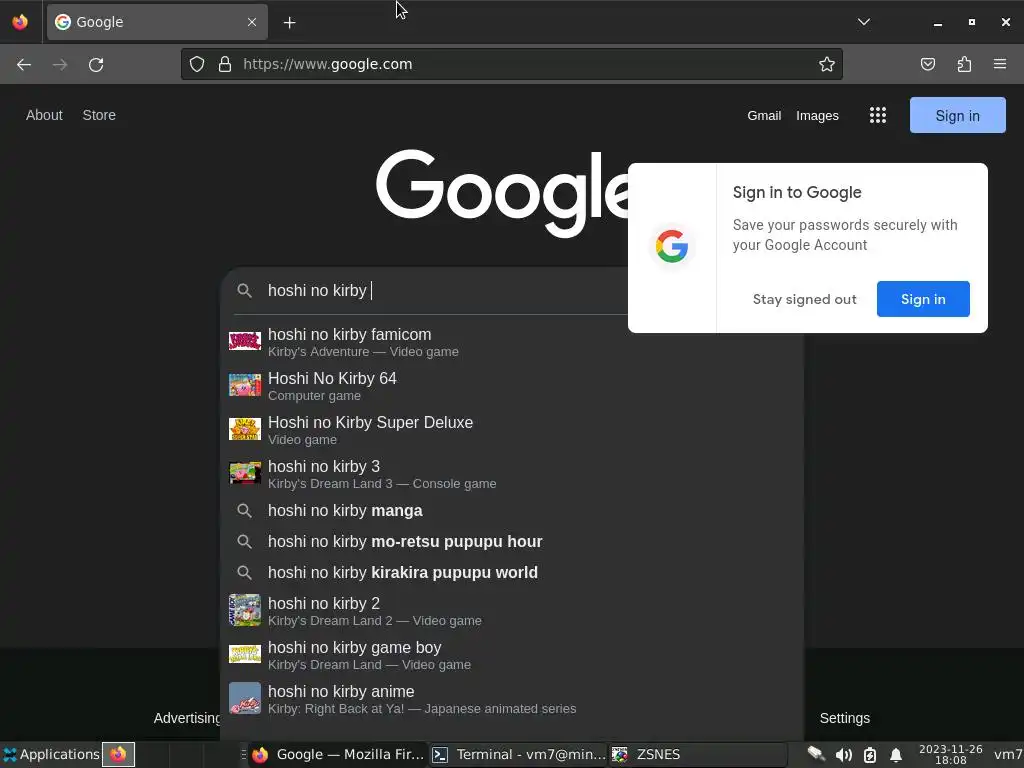Click magnifier beside hoshi no kirby manga
Screen dimensions: 1024x768
244,511
